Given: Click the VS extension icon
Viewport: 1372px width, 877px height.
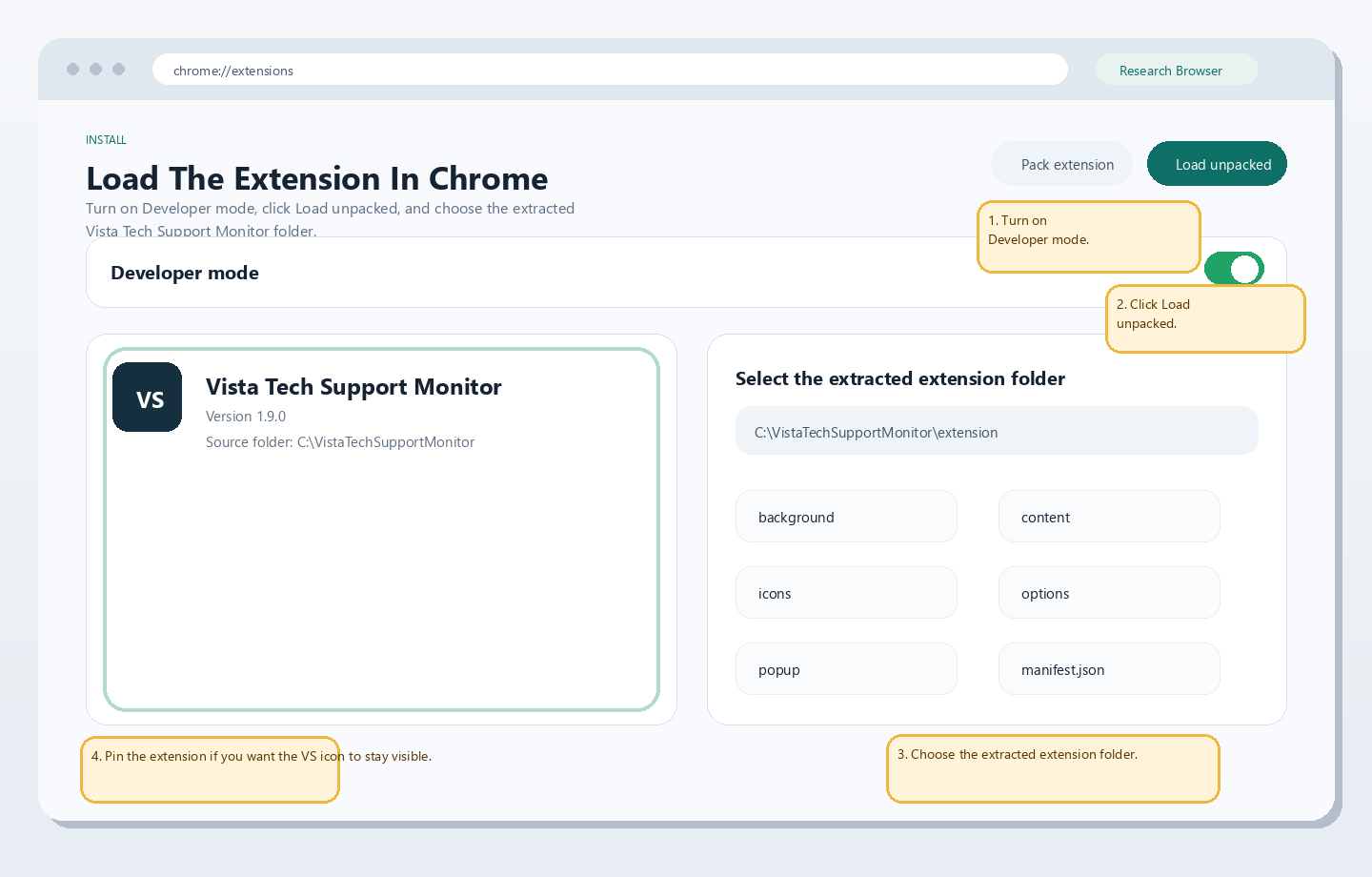Looking at the screenshot, I should point(147,397).
